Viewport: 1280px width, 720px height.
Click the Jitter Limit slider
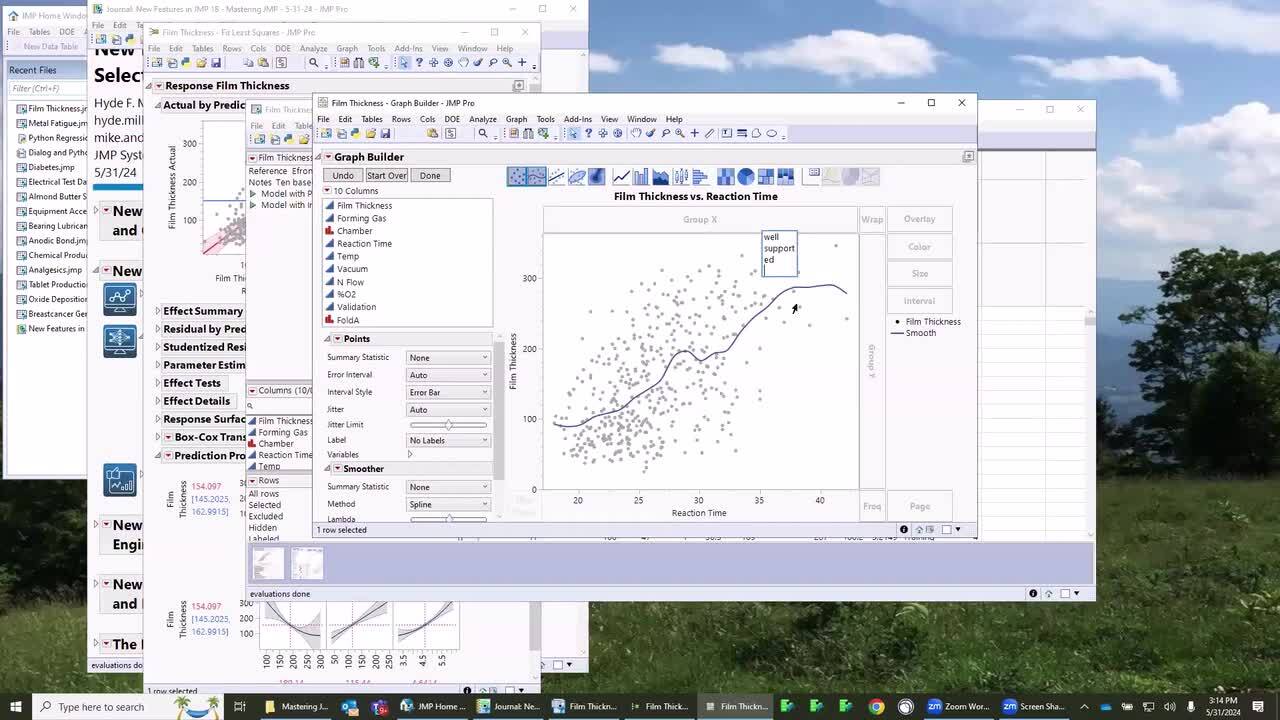[448, 425]
